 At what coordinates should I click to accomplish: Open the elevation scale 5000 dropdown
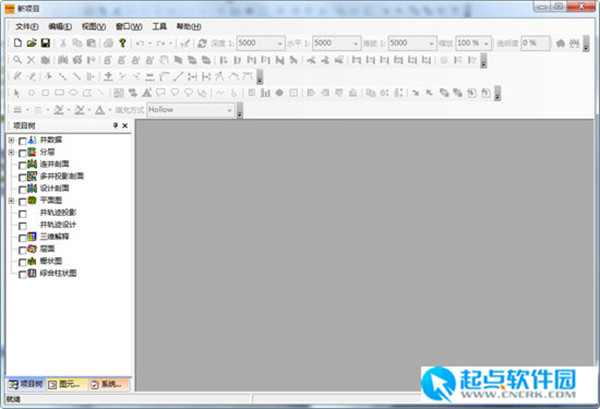pos(431,44)
